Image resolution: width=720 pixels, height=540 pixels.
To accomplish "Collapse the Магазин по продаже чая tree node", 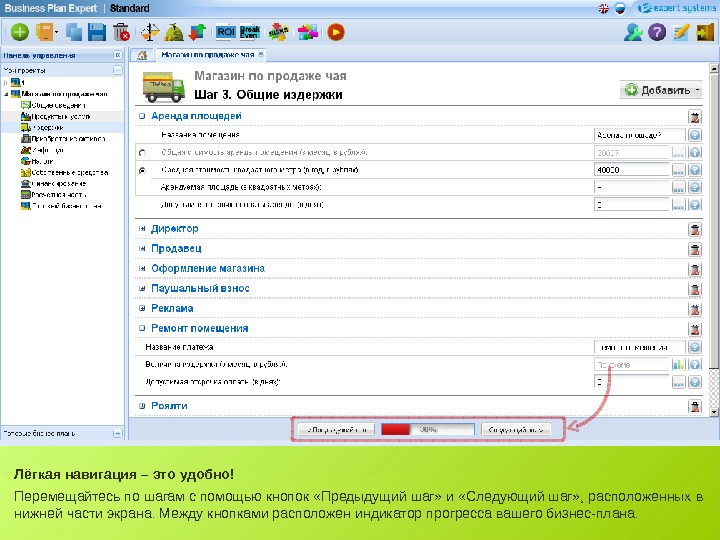I will (6, 94).
